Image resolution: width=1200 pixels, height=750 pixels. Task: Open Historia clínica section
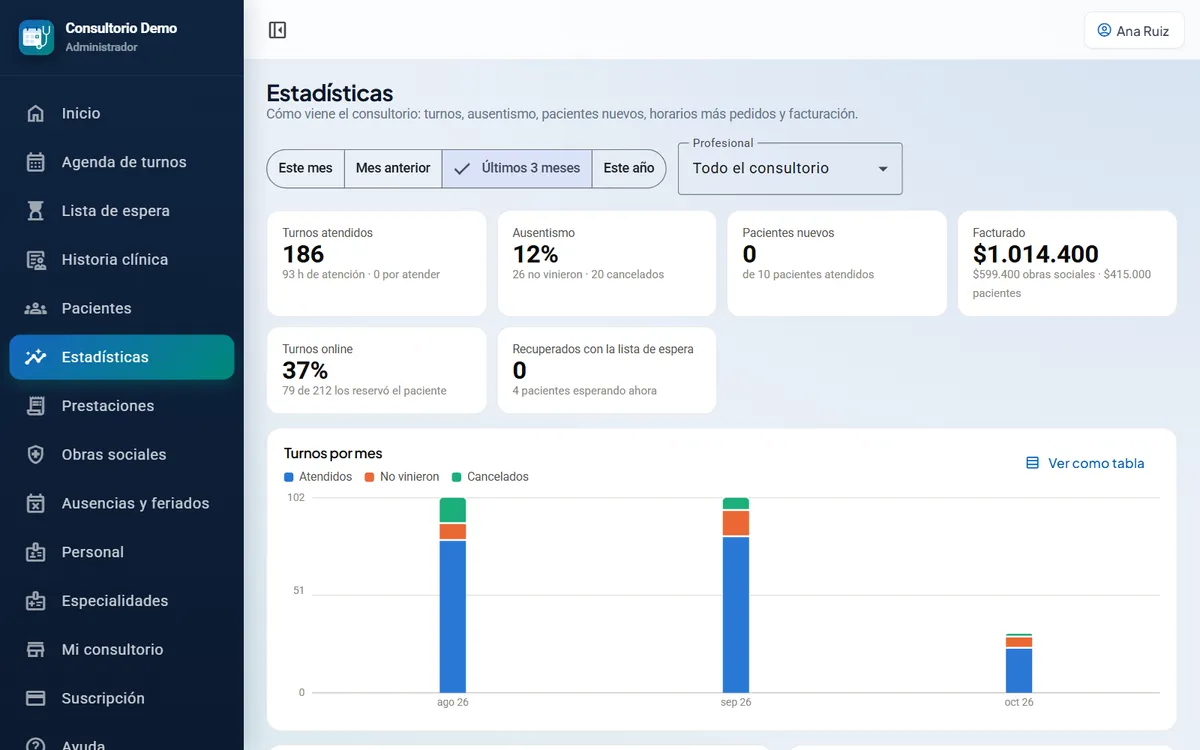point(122,260)
